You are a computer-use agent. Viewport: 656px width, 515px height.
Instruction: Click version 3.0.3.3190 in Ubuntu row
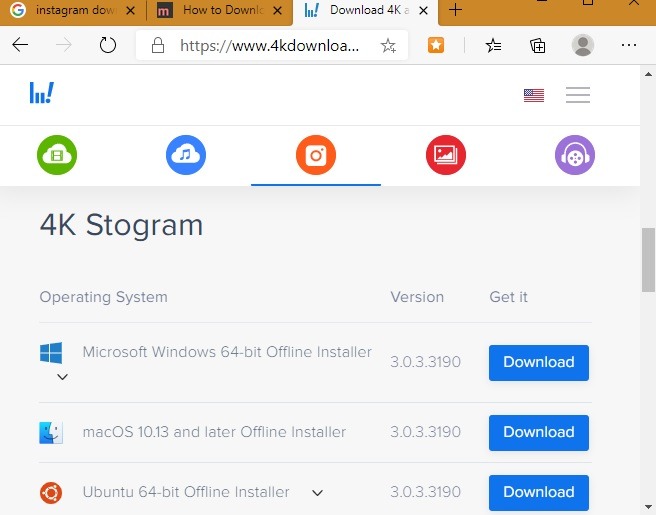[425, 492]
